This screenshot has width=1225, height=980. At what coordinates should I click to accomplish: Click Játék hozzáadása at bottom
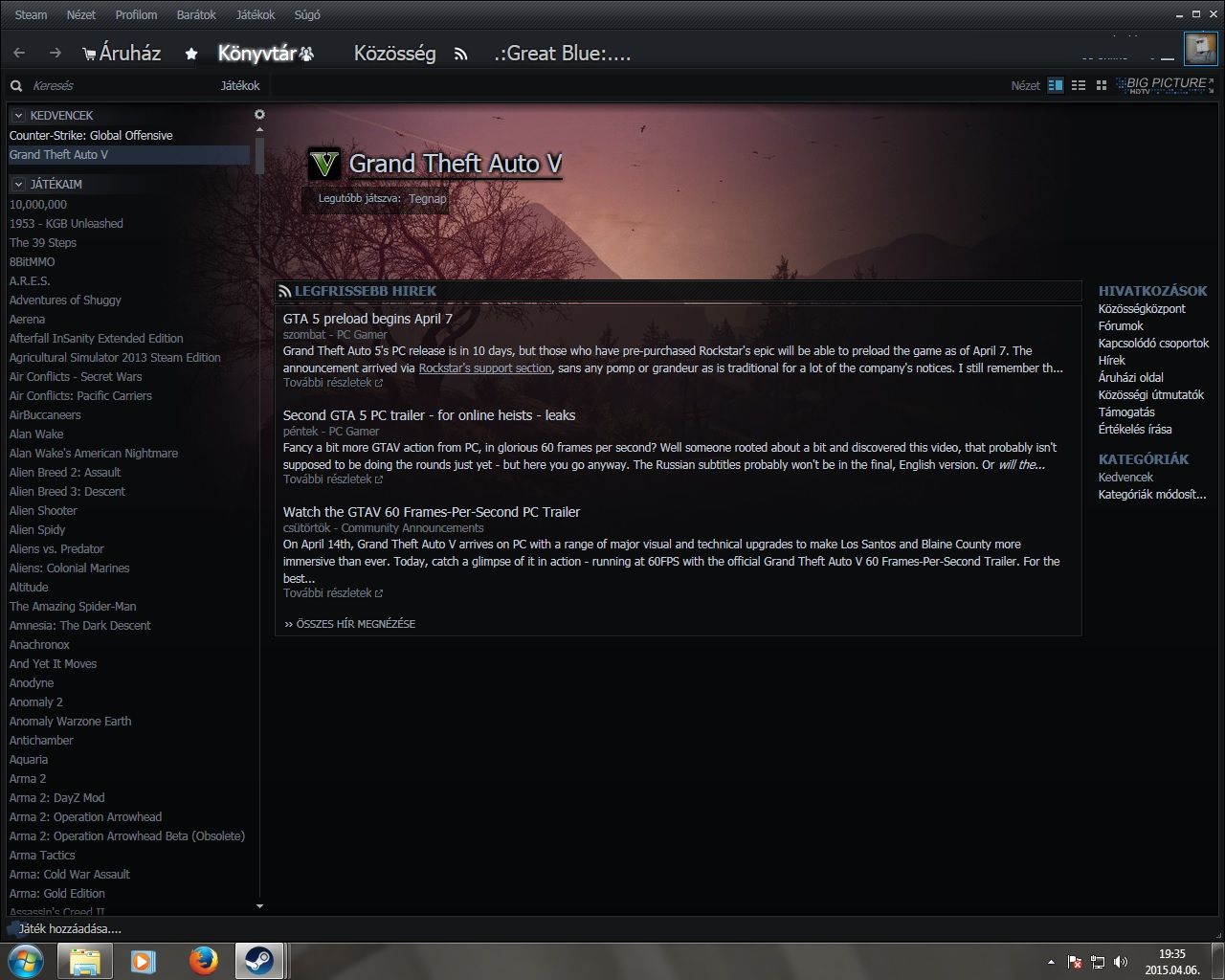pyautogui.click(x=66, y=928)
